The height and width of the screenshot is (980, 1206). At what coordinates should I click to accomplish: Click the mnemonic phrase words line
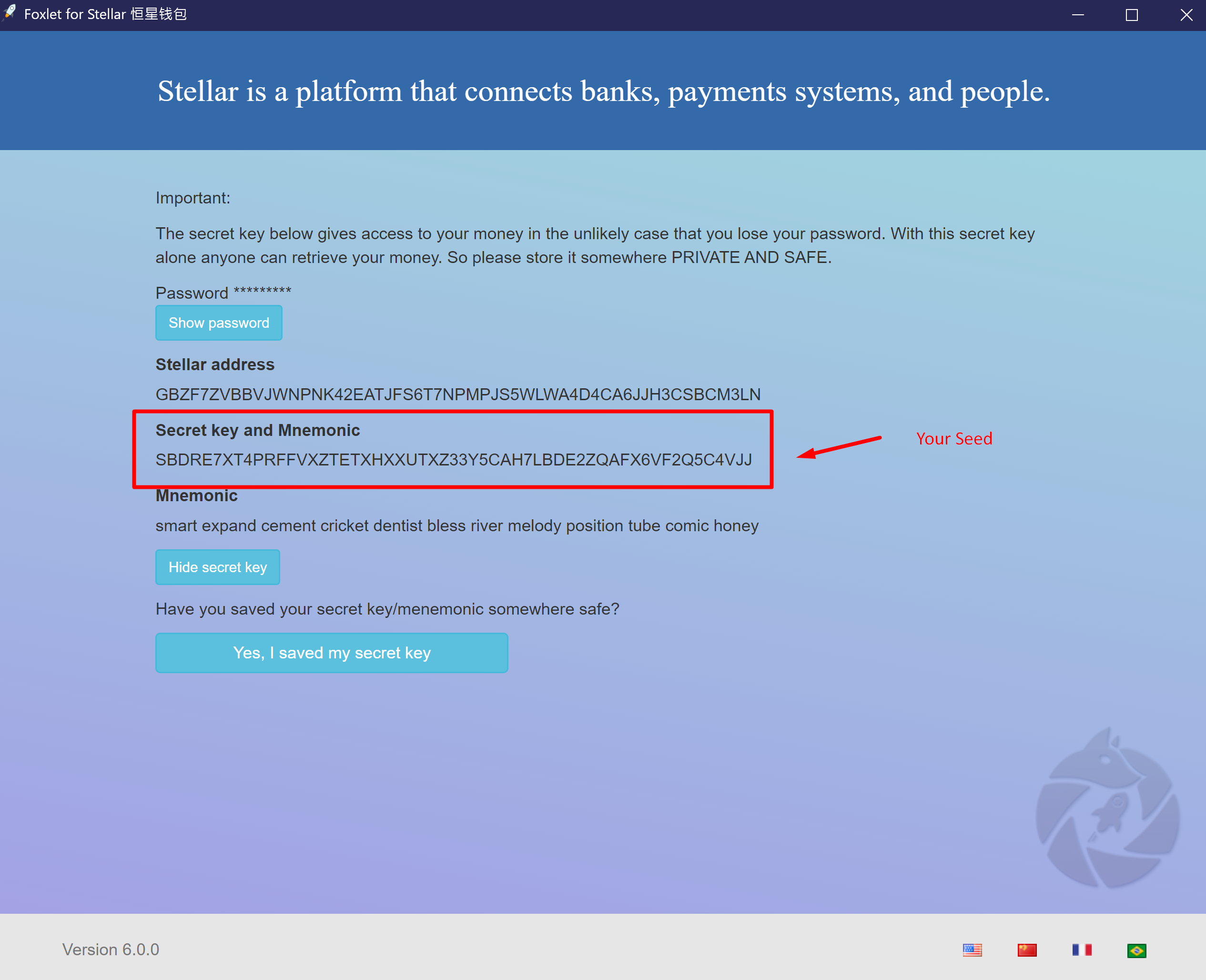click(x=457, y=525)
